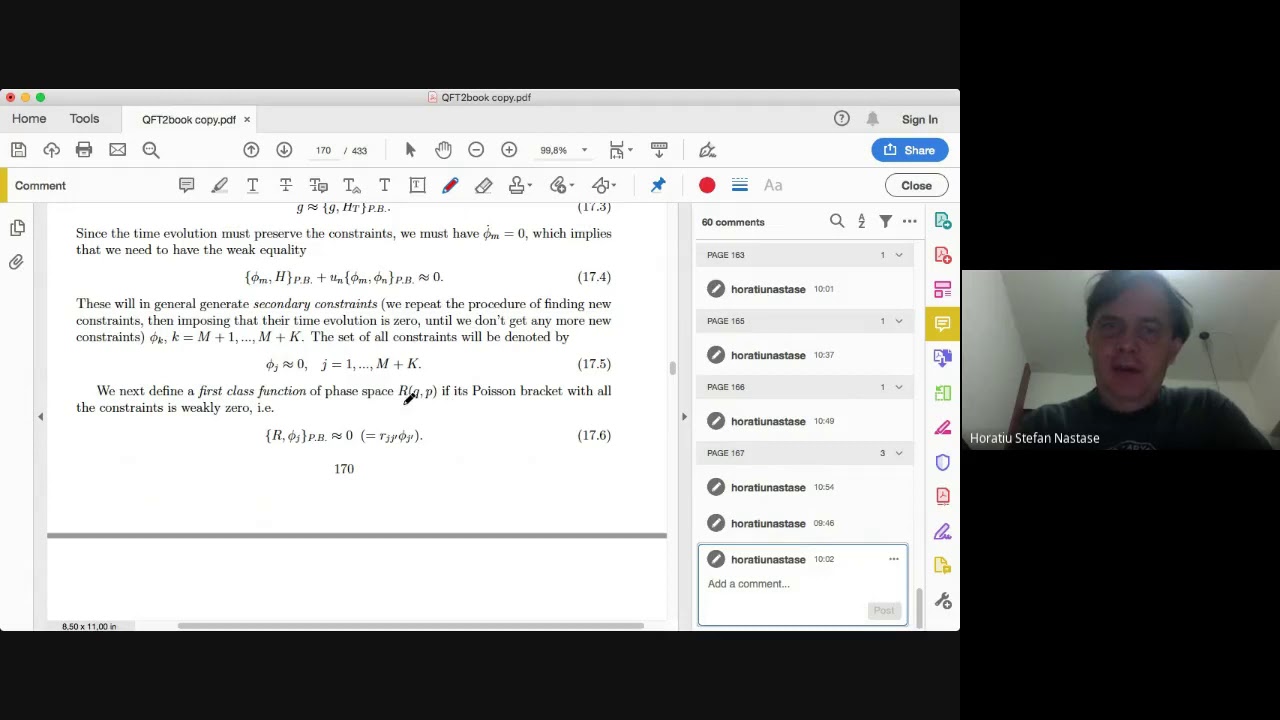
Task: Open the line thickness options
Action: (x=740, y=185)
